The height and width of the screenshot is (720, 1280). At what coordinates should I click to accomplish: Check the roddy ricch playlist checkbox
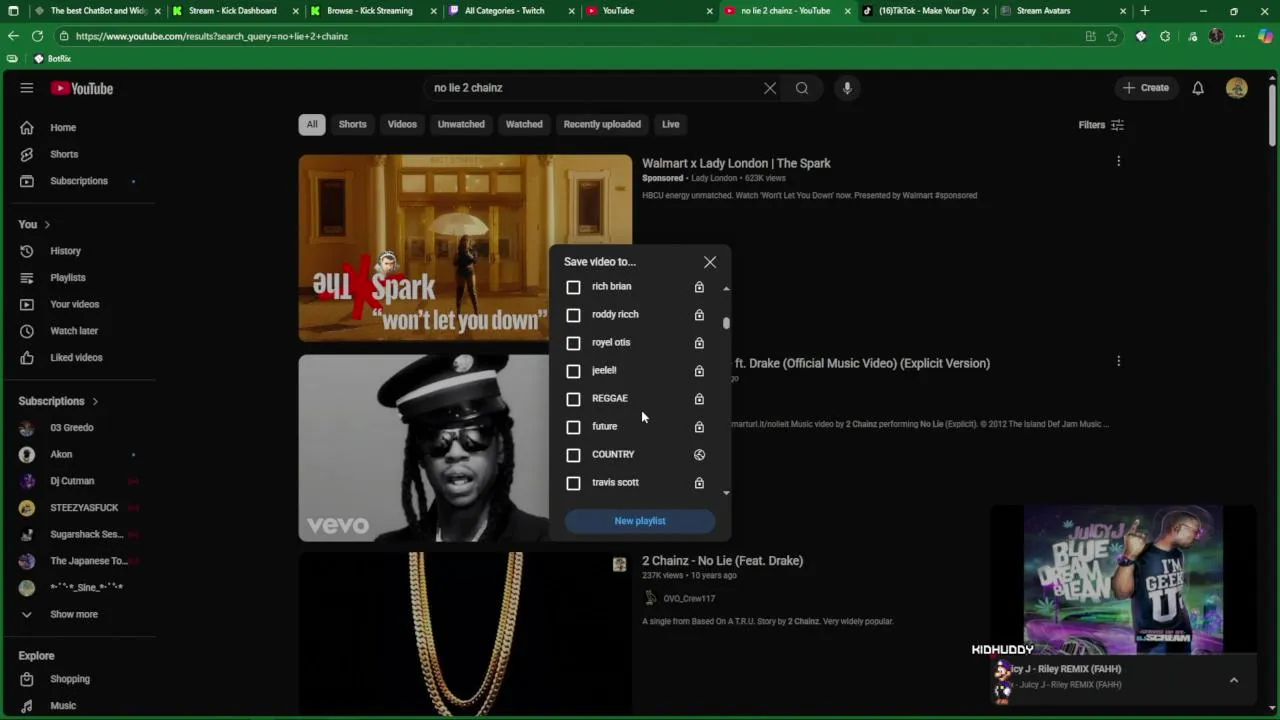[x=573, y=315]
